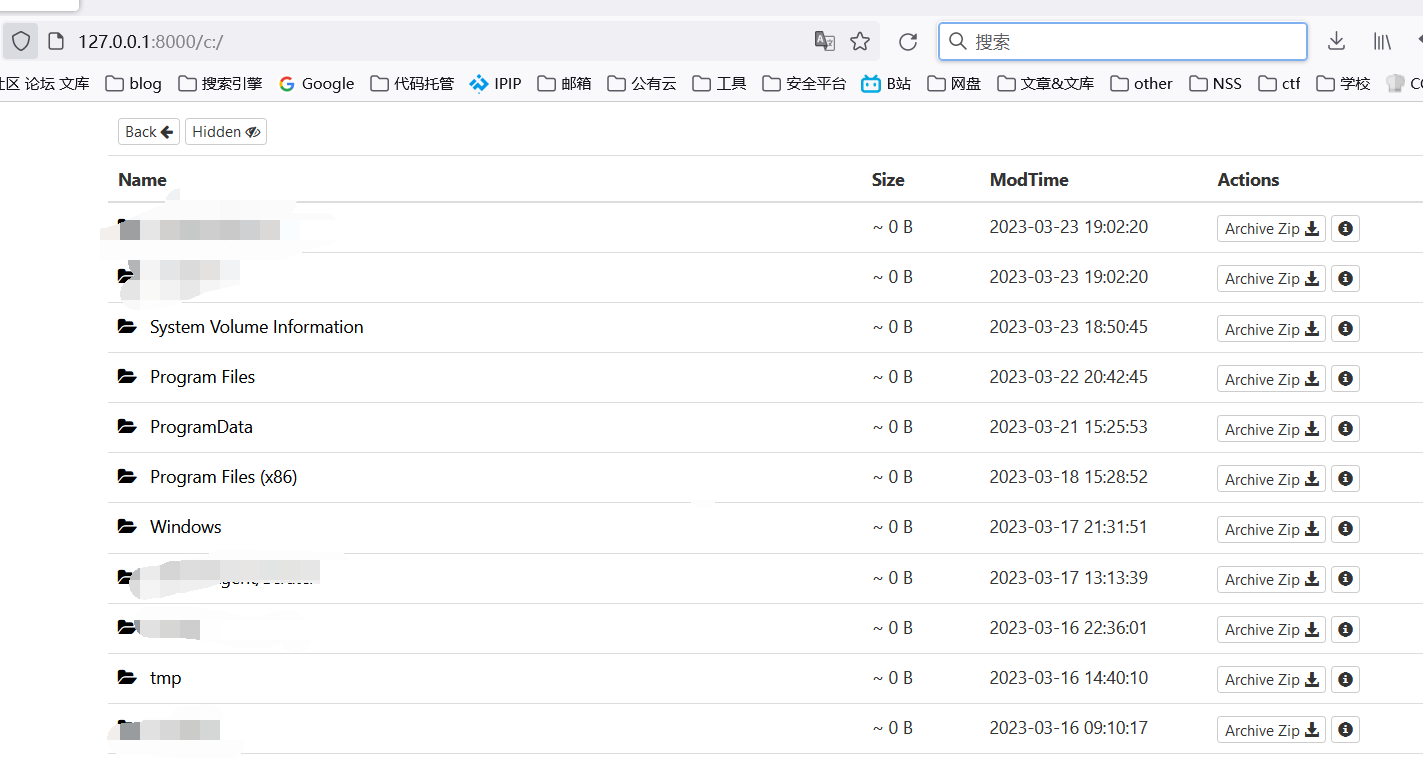Click the Size column header
This screenshot has width=1423, height=766.
coord(888,180)
